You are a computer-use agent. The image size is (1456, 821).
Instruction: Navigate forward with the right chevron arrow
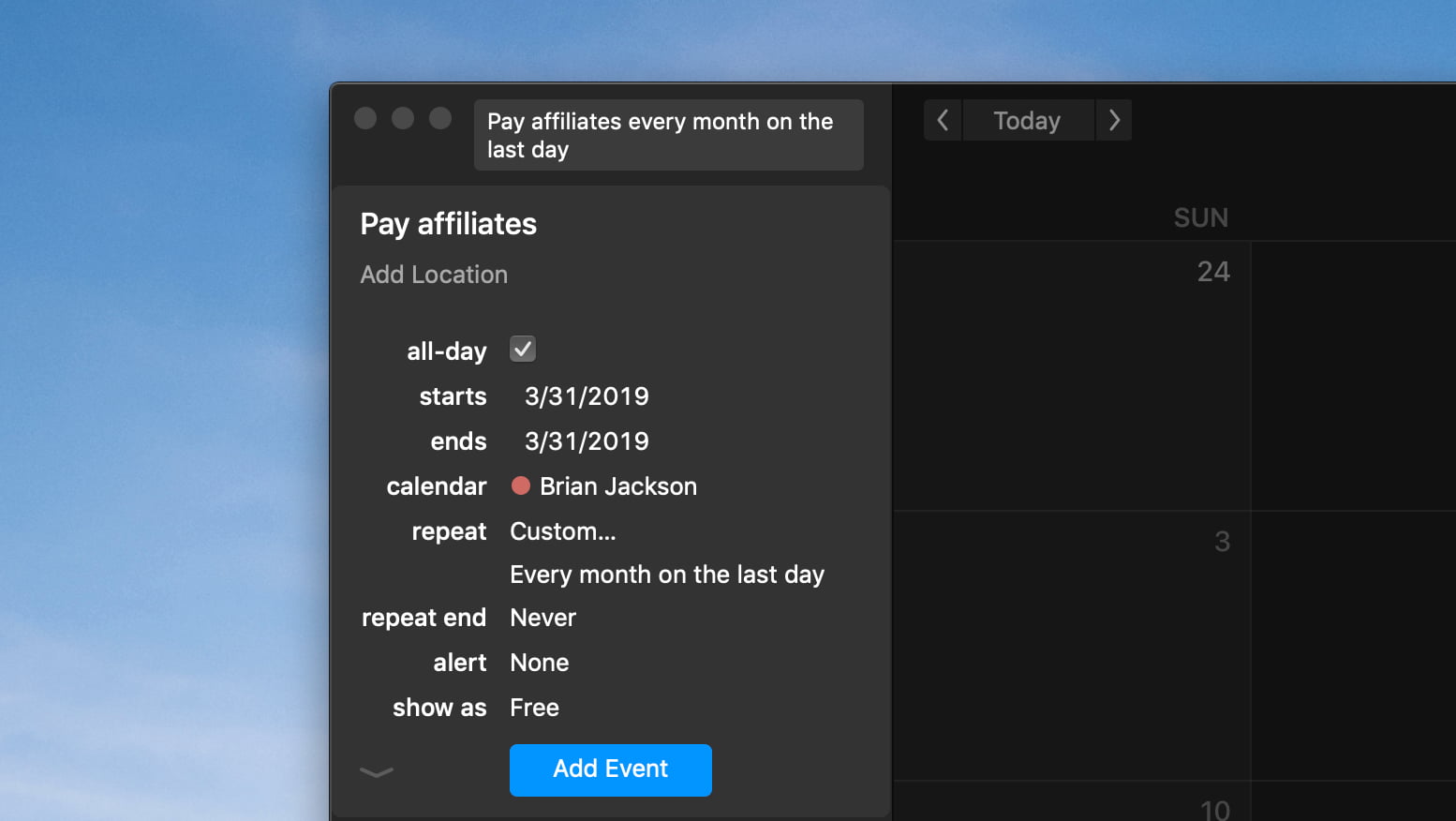coord(1114,120)
